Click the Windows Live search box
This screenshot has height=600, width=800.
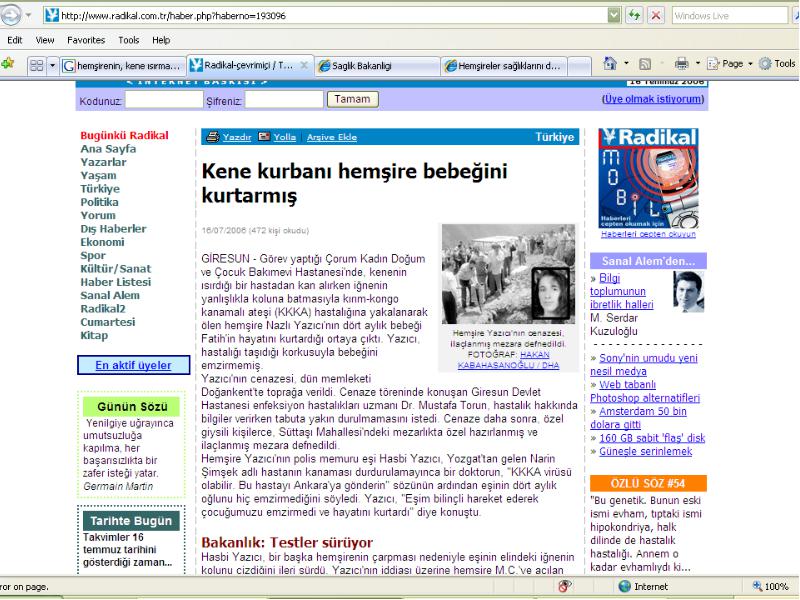(730, 15)
